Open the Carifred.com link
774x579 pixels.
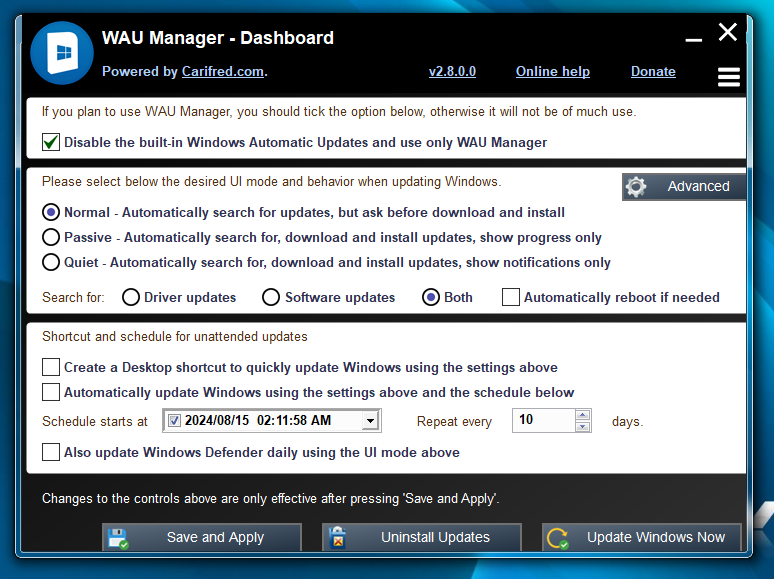pyautogui.click(x=223, y=72)
